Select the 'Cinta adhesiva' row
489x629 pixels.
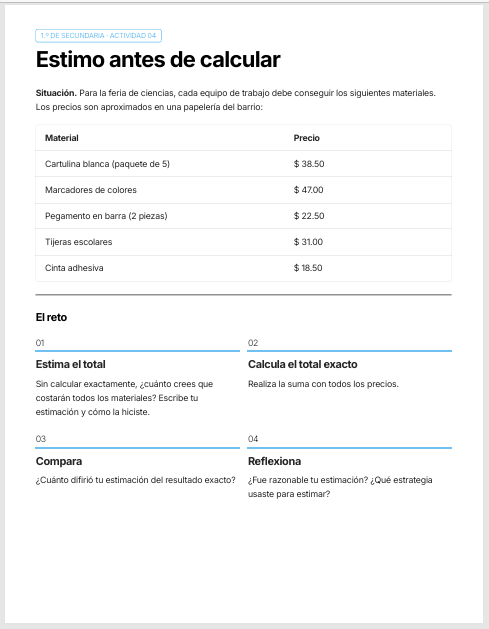click(243, 268)
